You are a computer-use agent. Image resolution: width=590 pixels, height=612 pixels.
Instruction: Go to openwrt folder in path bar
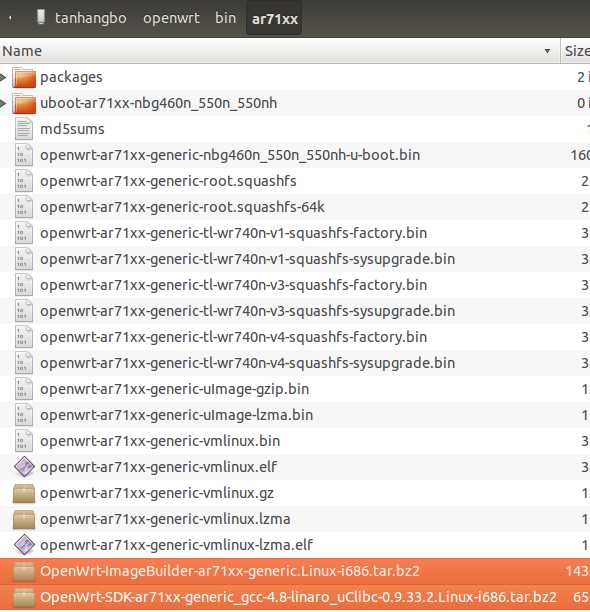point(171,18)
